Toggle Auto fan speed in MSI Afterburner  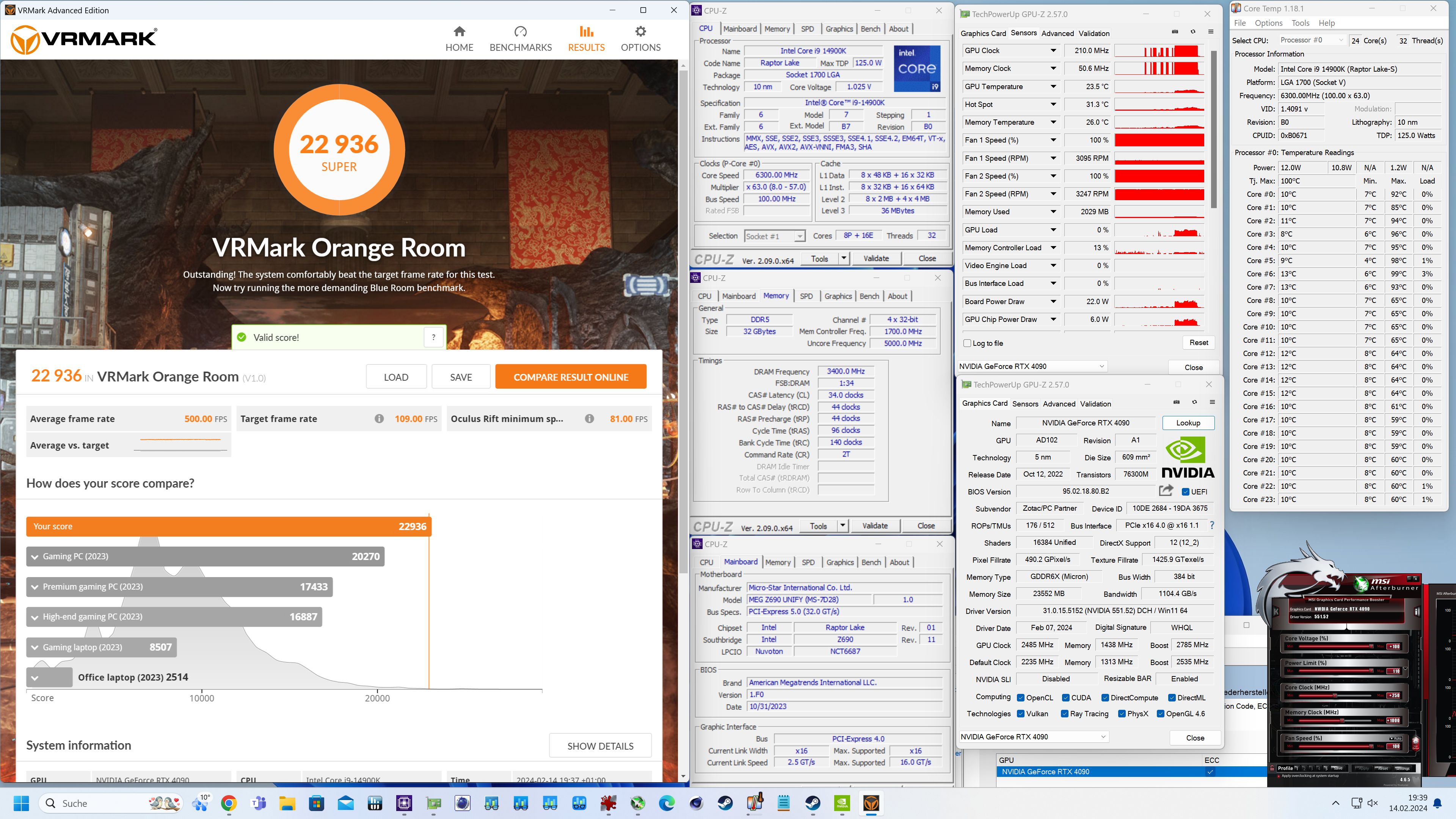click(1395, 739)
